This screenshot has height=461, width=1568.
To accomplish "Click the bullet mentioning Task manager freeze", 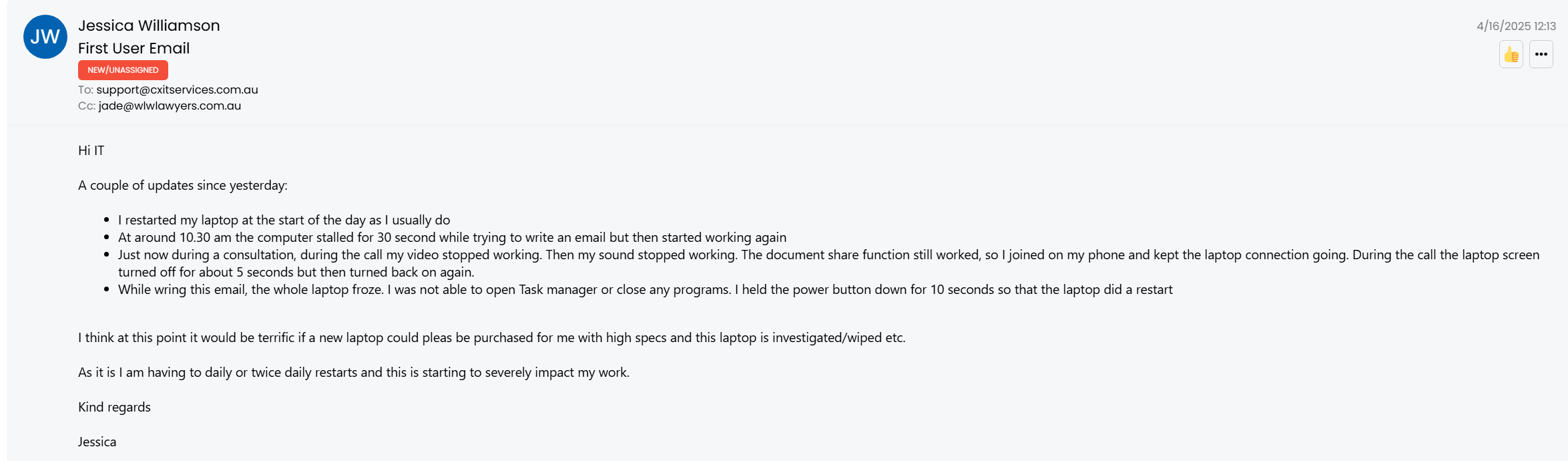I will coord(645,289).
